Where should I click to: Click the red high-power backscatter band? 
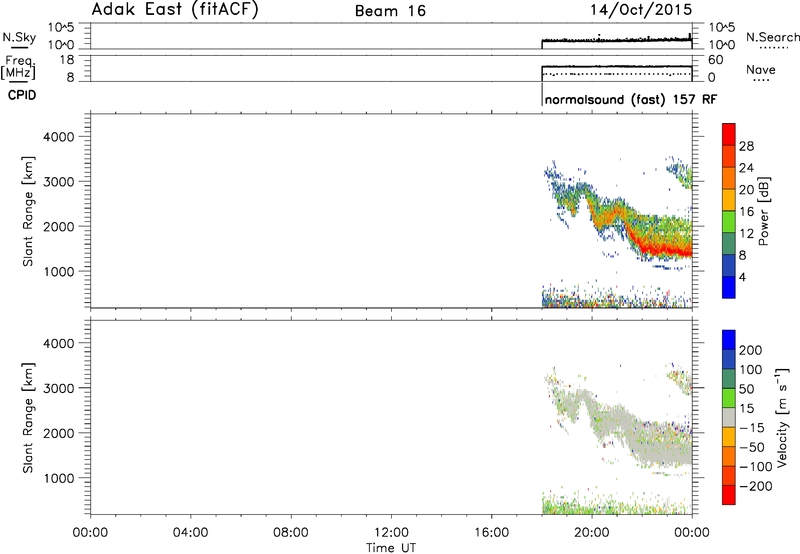[663, 249]
